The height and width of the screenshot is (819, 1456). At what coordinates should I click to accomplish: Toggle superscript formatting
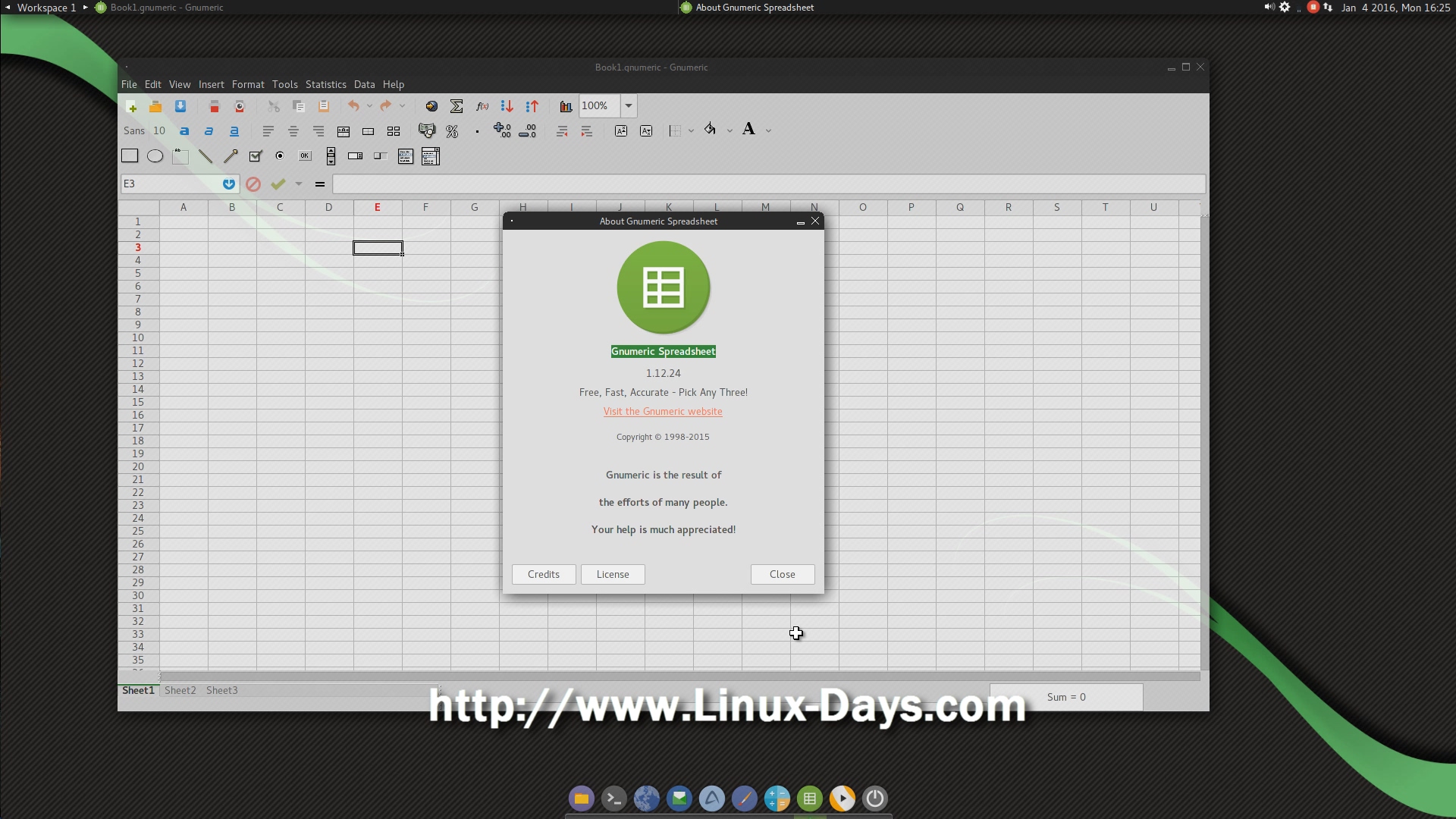621,131
